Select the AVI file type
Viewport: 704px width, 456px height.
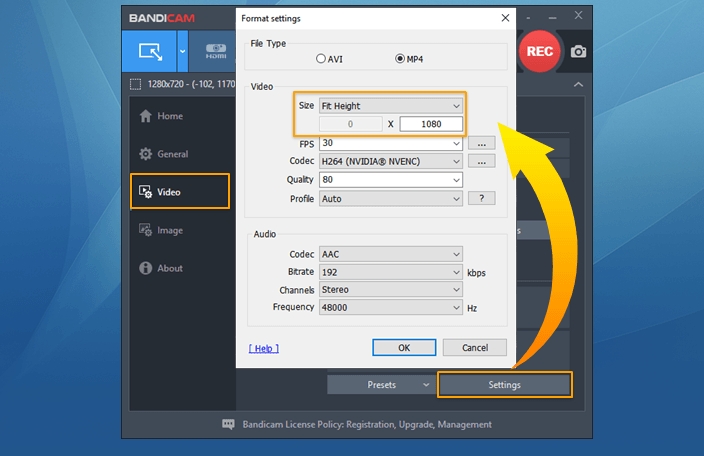pyautogui.click(x=329, y=59)
